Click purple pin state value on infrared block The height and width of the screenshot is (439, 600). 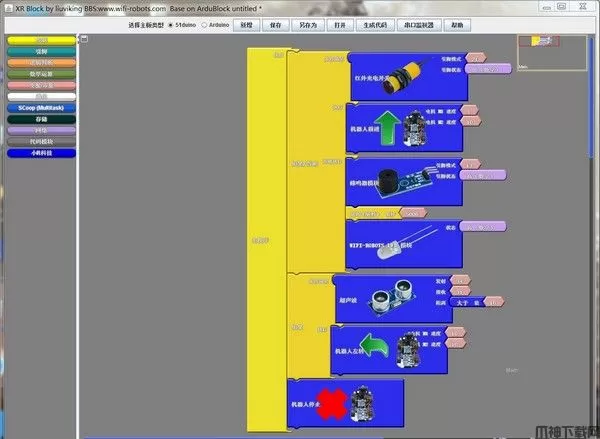[488, 69]
